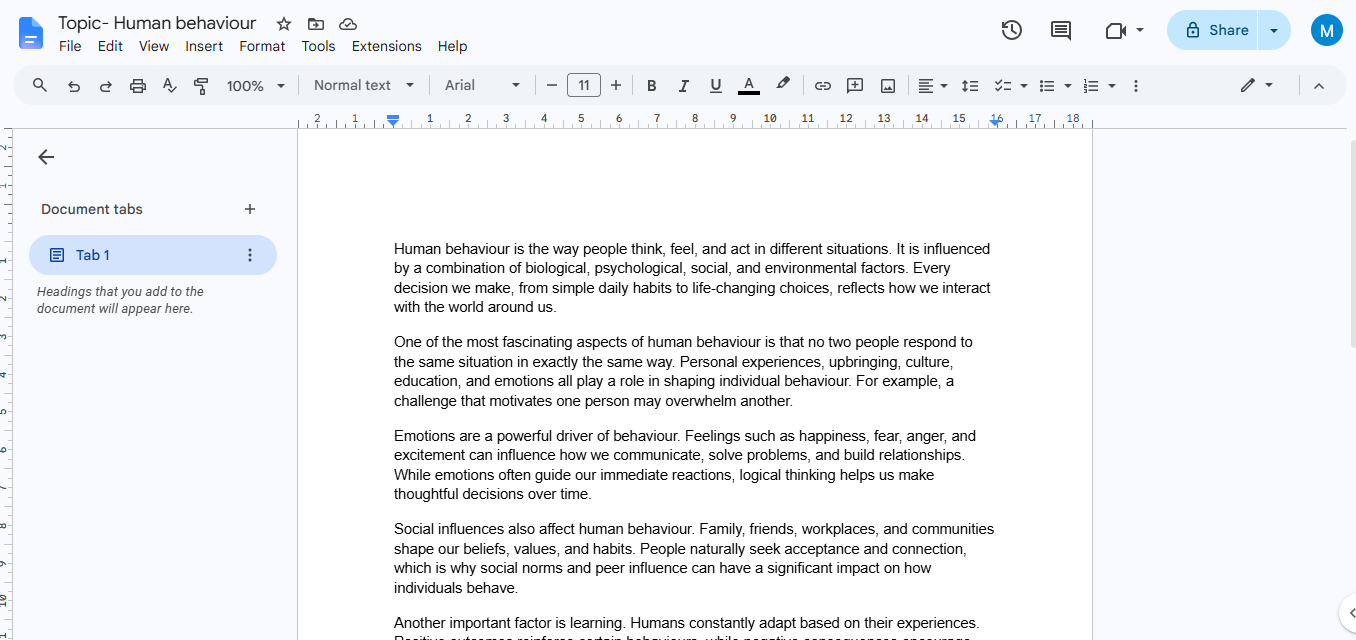The height and width of the screenshot is (640, 1356).
Task: Open the M account avatar
Action: tap(1327, 30)
